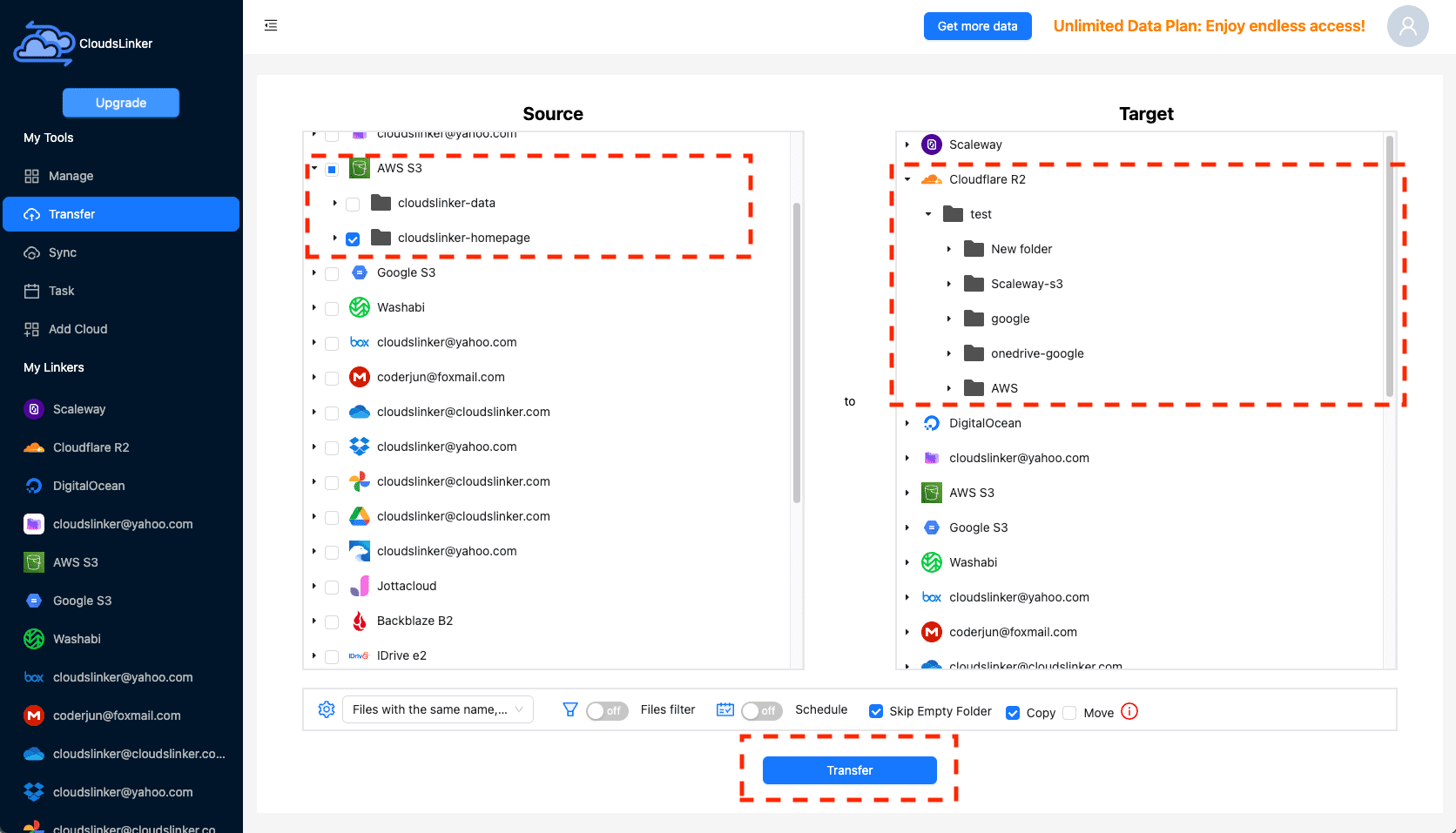Uncheck the cloudslinker-homepage folder checkbox
The height and width of the screenshot is (833, 1456).
pyautogui.click(x=353, y=238)
